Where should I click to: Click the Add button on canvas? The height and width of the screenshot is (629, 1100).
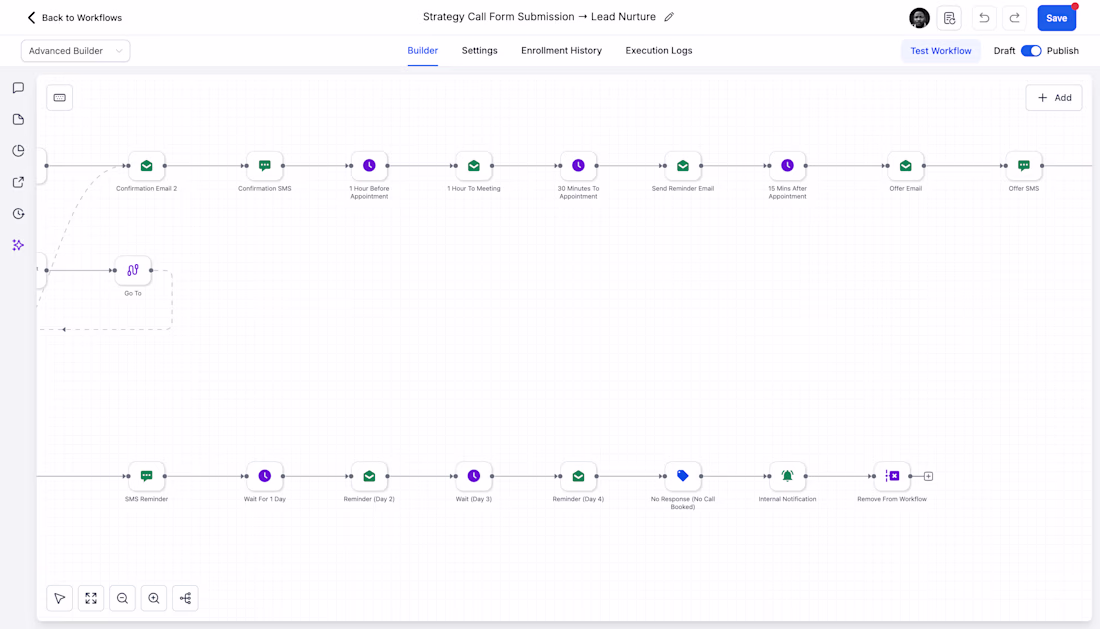[x=1054, y=97]
